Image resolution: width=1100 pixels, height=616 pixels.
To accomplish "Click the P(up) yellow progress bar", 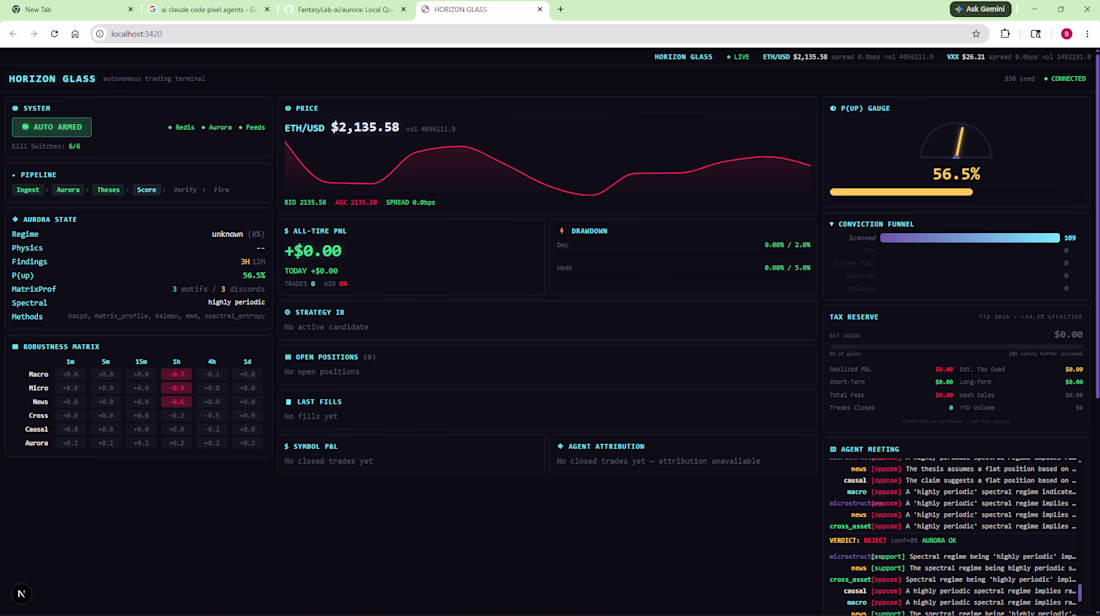I will pyautogui.click(x=901, y=192).
